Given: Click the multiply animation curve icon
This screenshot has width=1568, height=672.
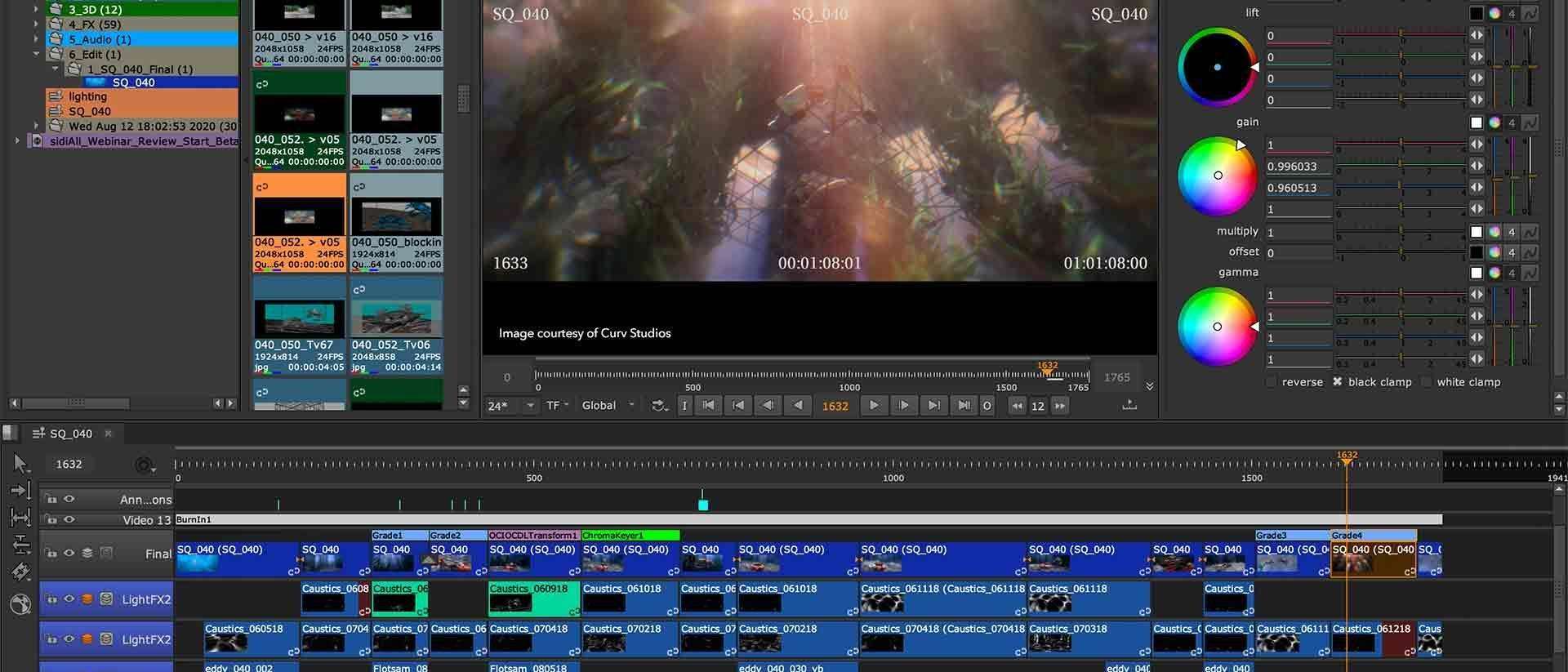Looking at the screenshot, I should pyautogui.click(x=1530, y=232).
